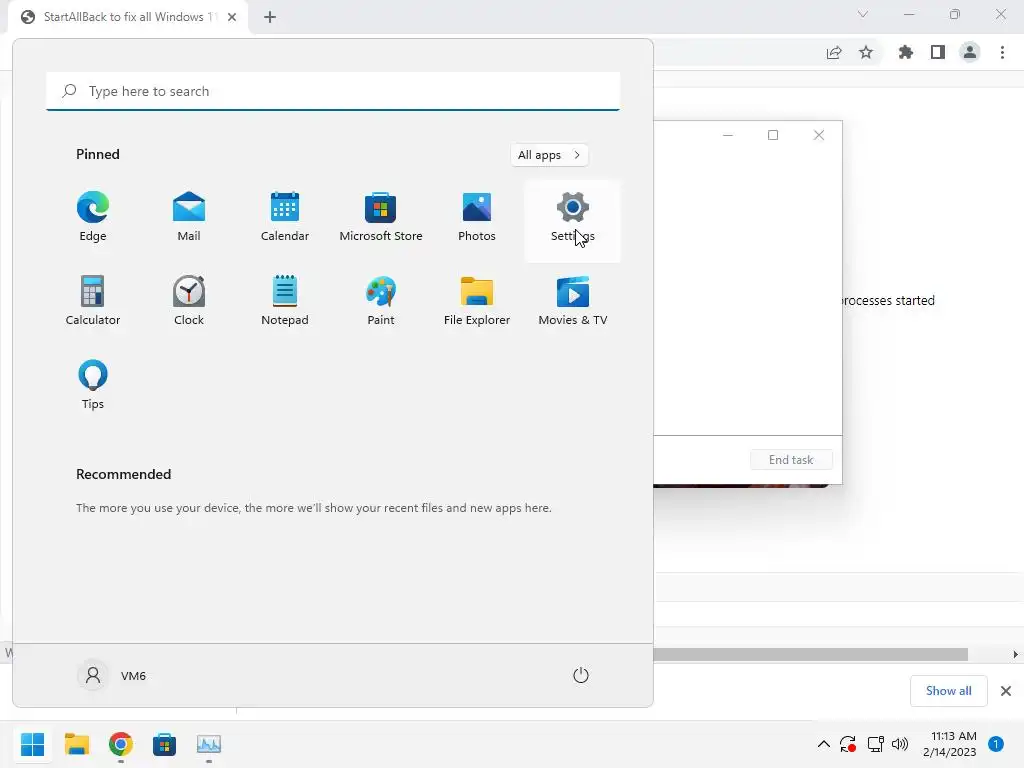The height and width of the screenshot is (768, 1024).
Task: Open the clock and date 11:13 AM
Action: [x=950, y=744]
